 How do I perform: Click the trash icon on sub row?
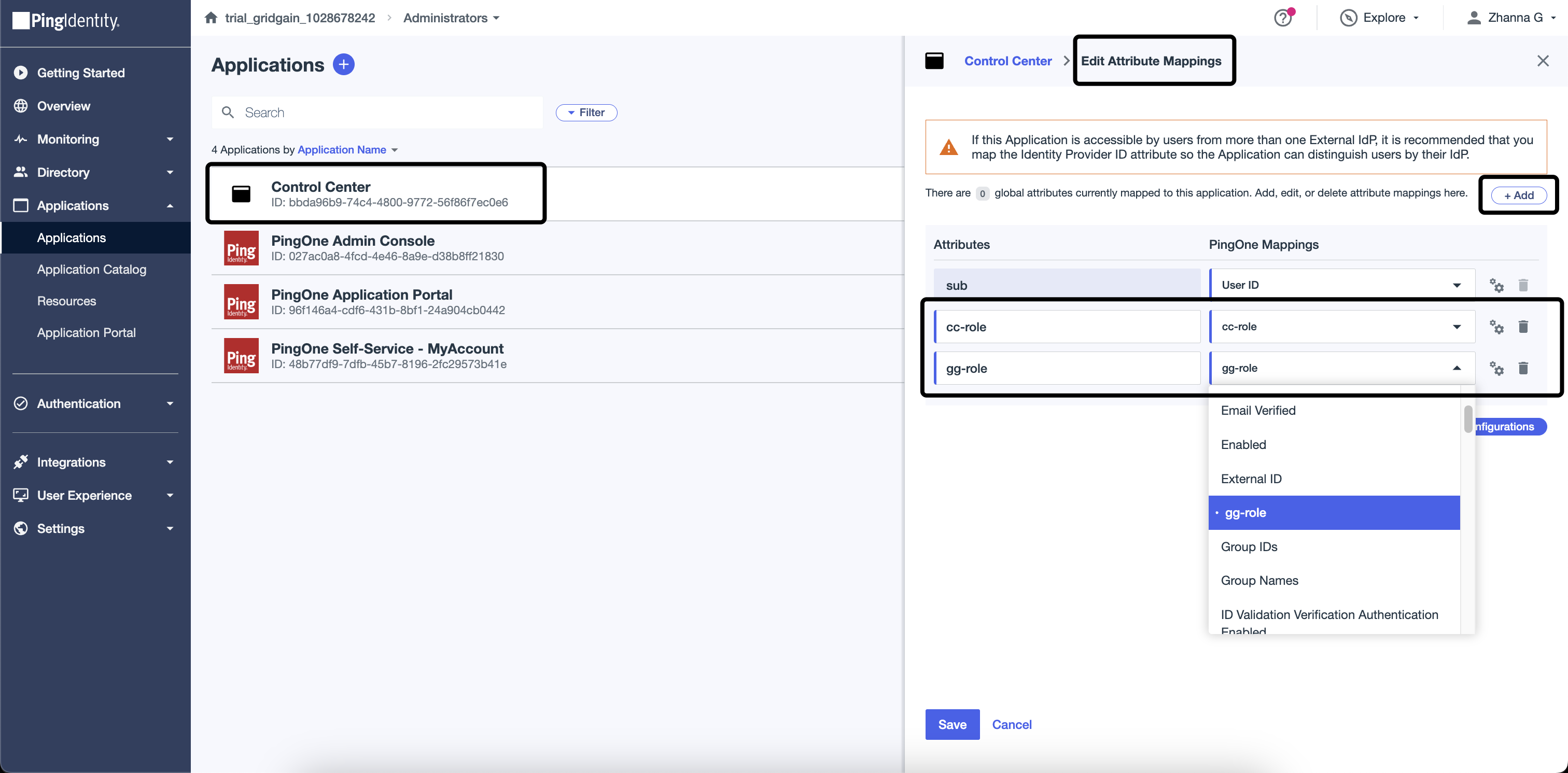point(1523,285)
